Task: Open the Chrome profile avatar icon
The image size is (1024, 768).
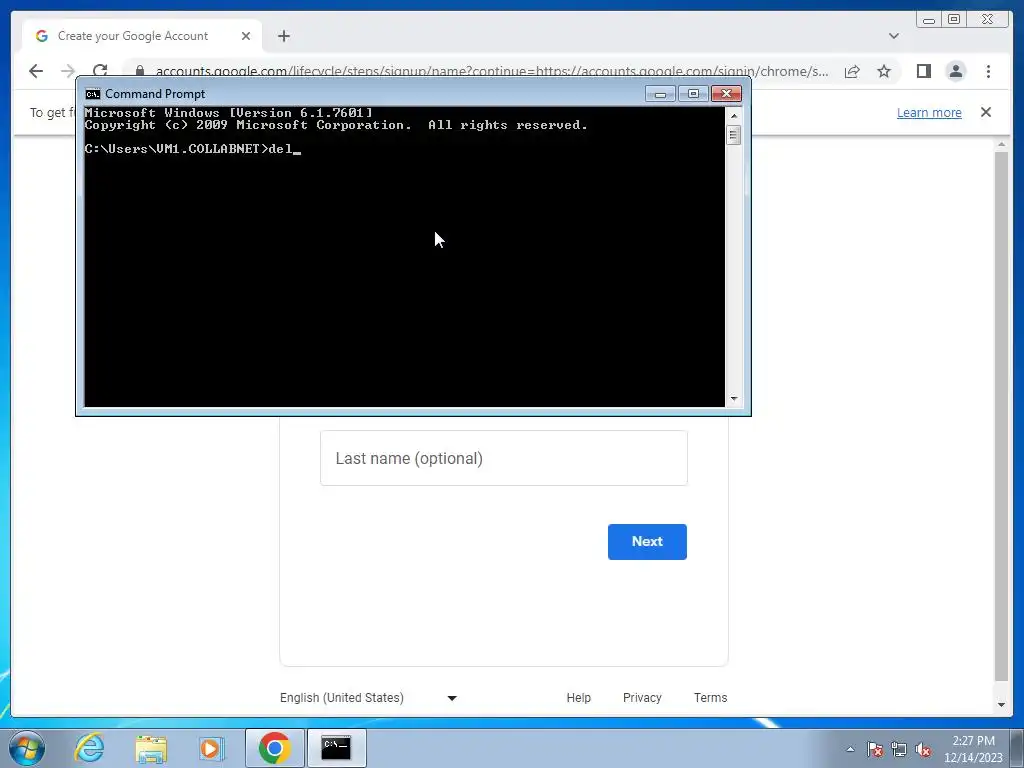Action: [955, 71]
